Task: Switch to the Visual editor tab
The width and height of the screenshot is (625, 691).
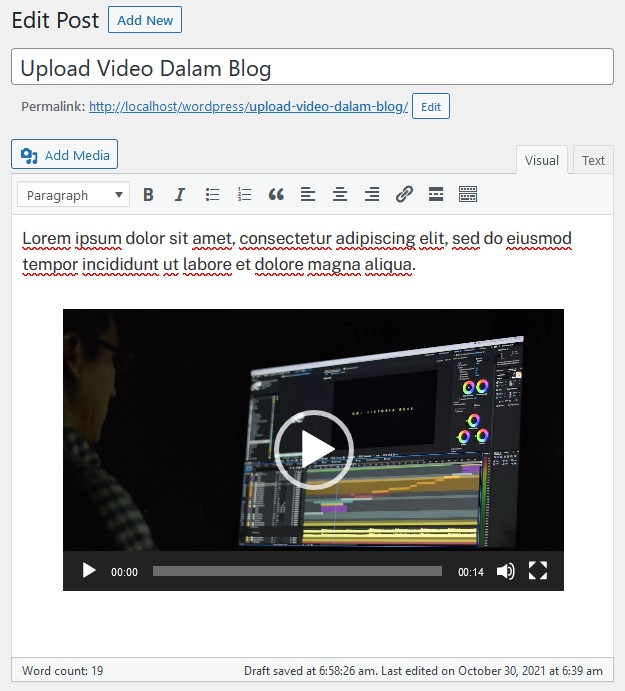Action: (542, 160)
